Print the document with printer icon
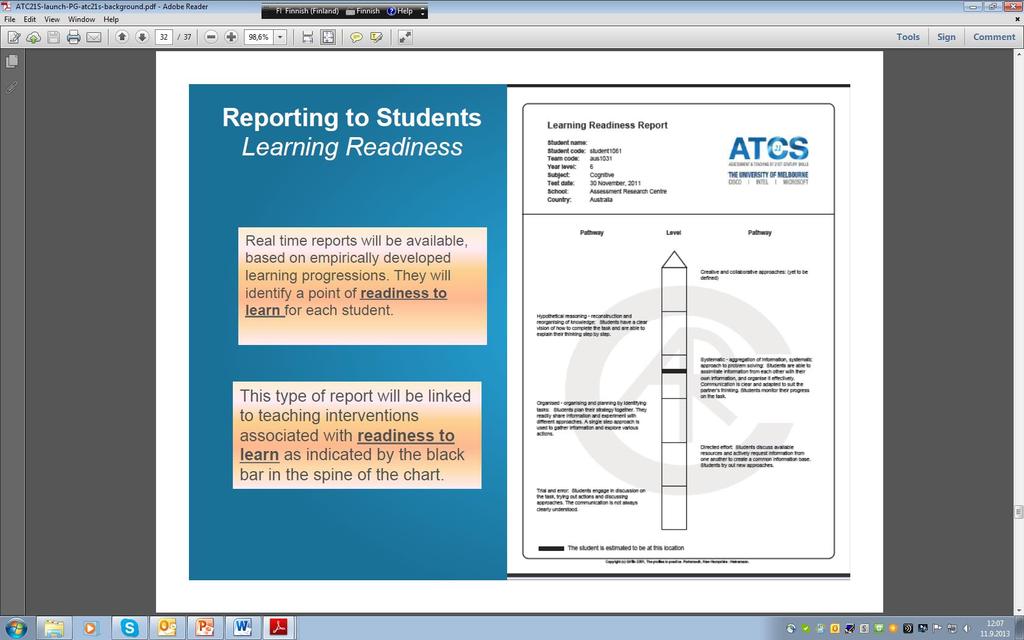This screenshot has width=1024, height=640. click(x=74, y=37)
